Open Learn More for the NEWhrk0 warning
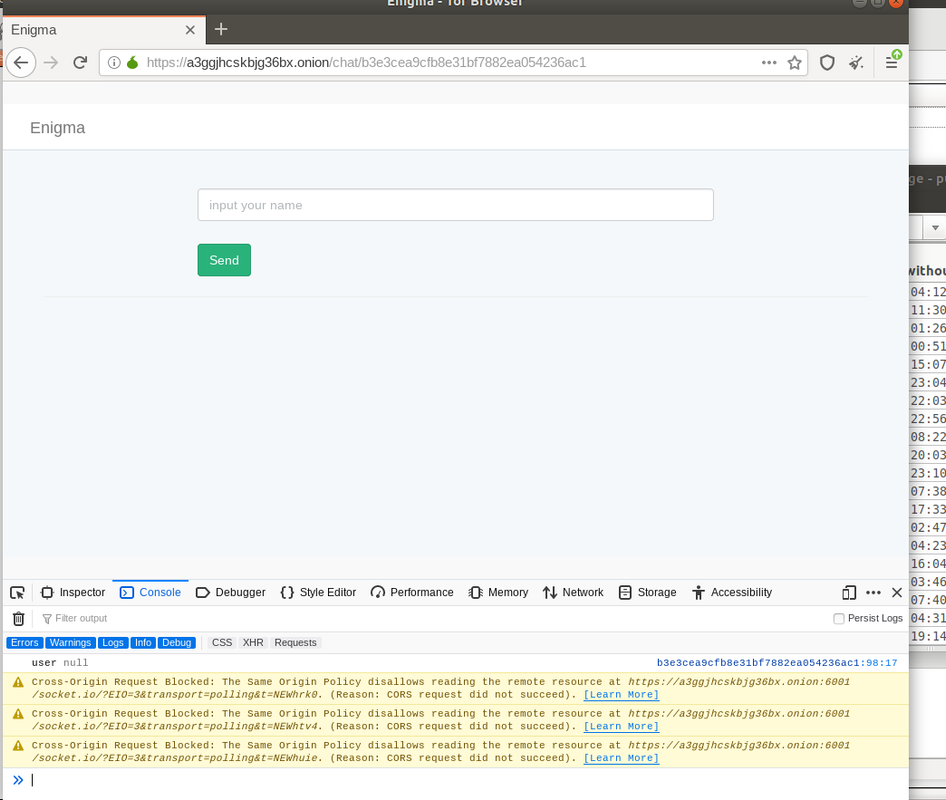Image resolution: width=946 pixels, height=800 pixels. pyautogui.click(x=621, y=695)
